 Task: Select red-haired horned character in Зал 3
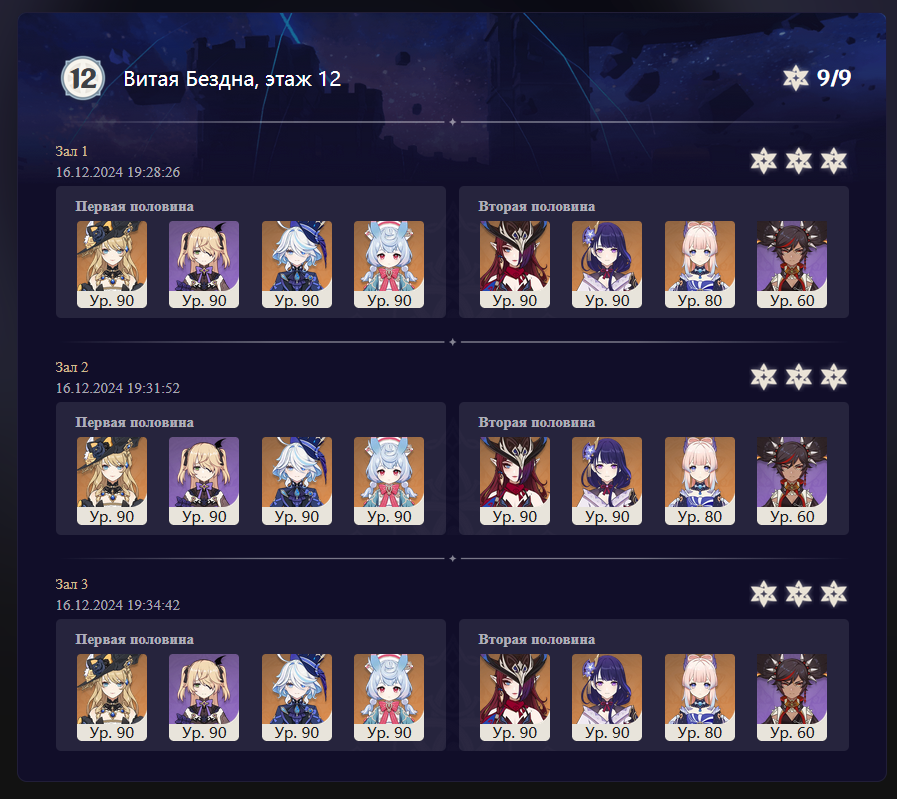[515, 697]
